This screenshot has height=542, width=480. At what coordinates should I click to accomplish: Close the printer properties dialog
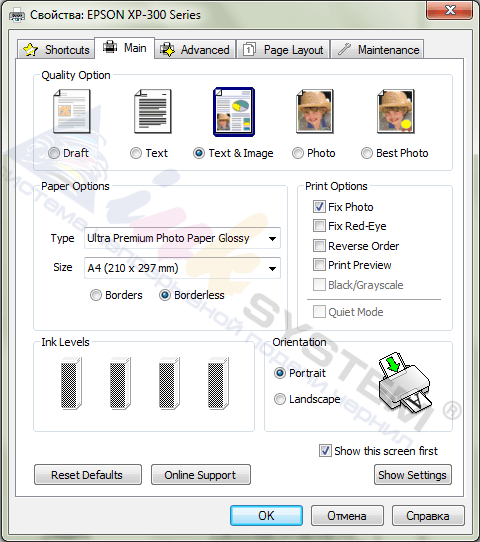pyautogui.click(x=450, y=10)
